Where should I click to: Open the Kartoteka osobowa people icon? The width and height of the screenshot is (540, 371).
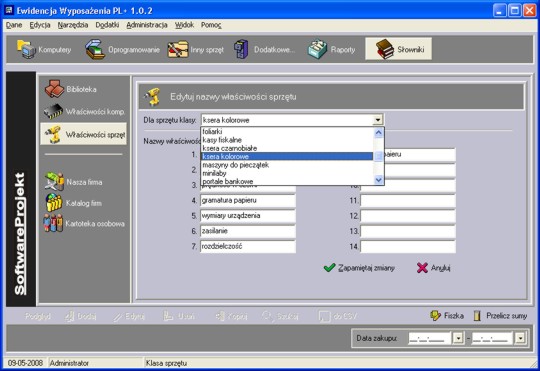click(x=53, y=223)
